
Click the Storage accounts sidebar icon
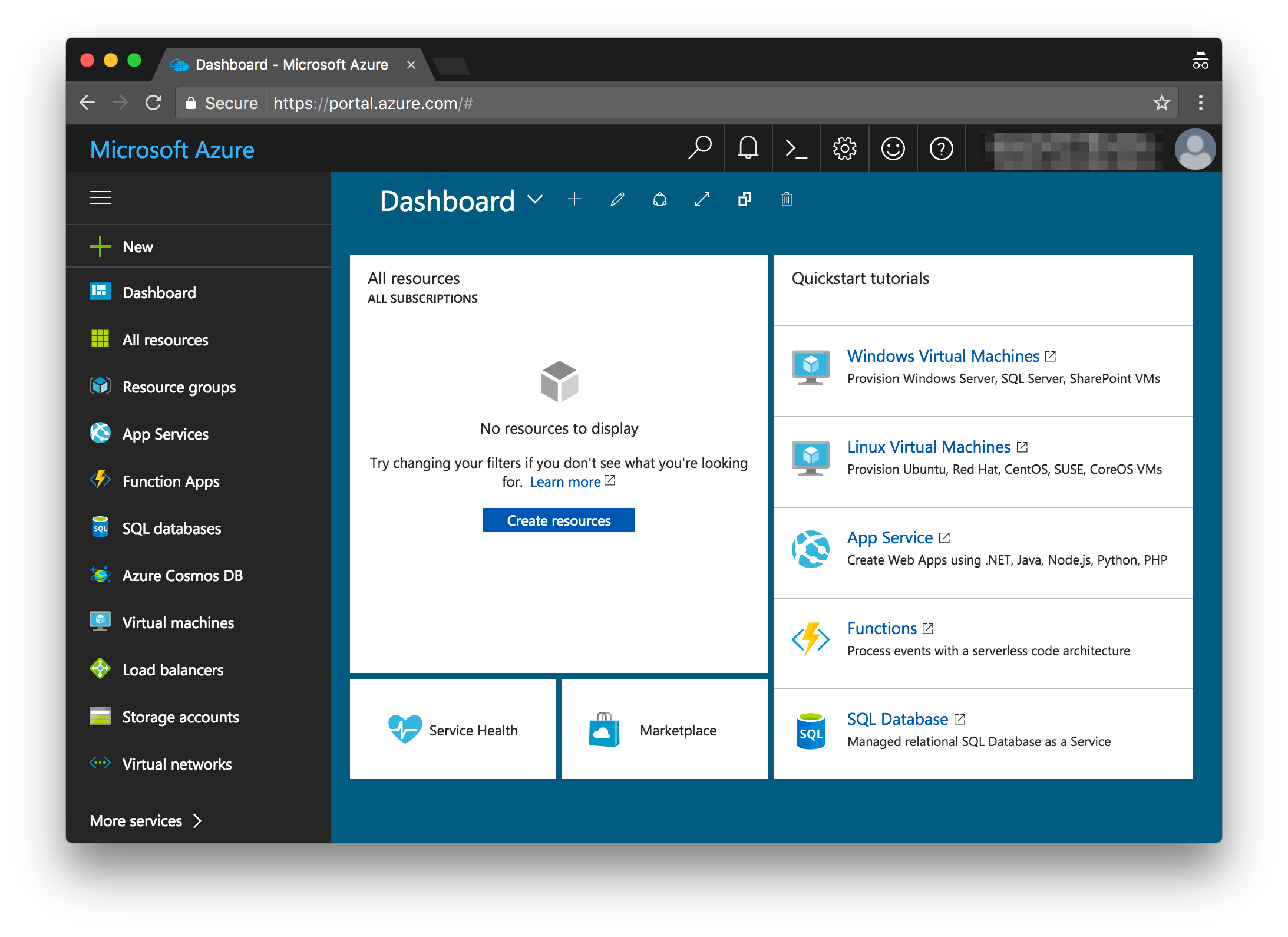tap(100, 716)
